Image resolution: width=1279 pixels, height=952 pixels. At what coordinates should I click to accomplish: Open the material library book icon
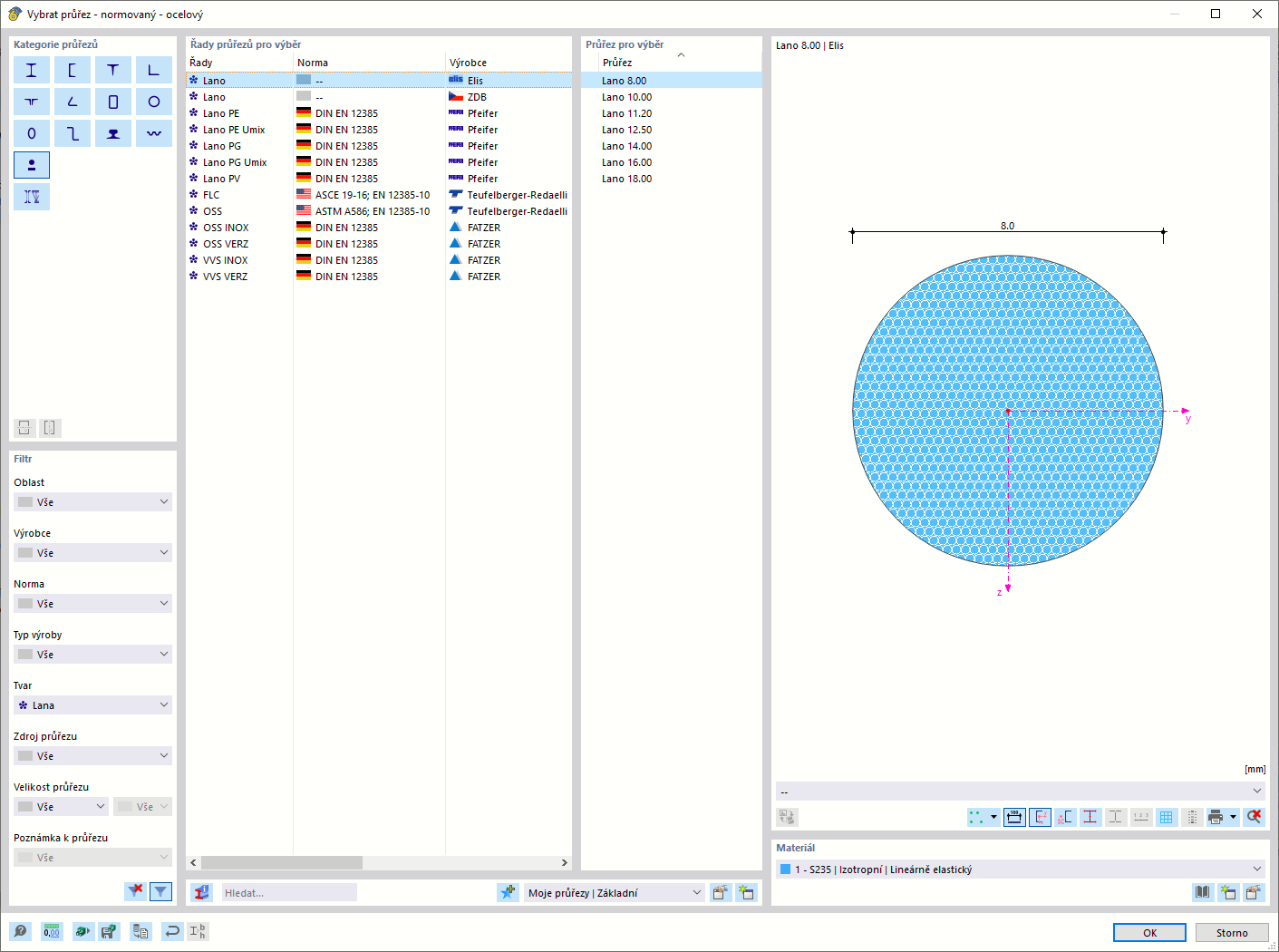pyautogui.click(x=1202, y=892)
